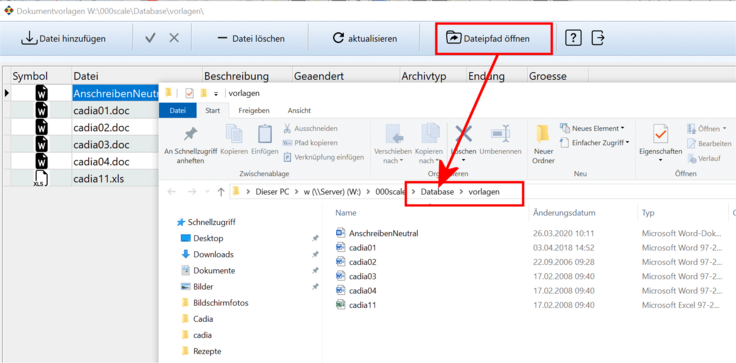The height and width of the screenshot is (363, 736).
Task: Click 000scale breadcrumb segment
Action: coord(390,192)
